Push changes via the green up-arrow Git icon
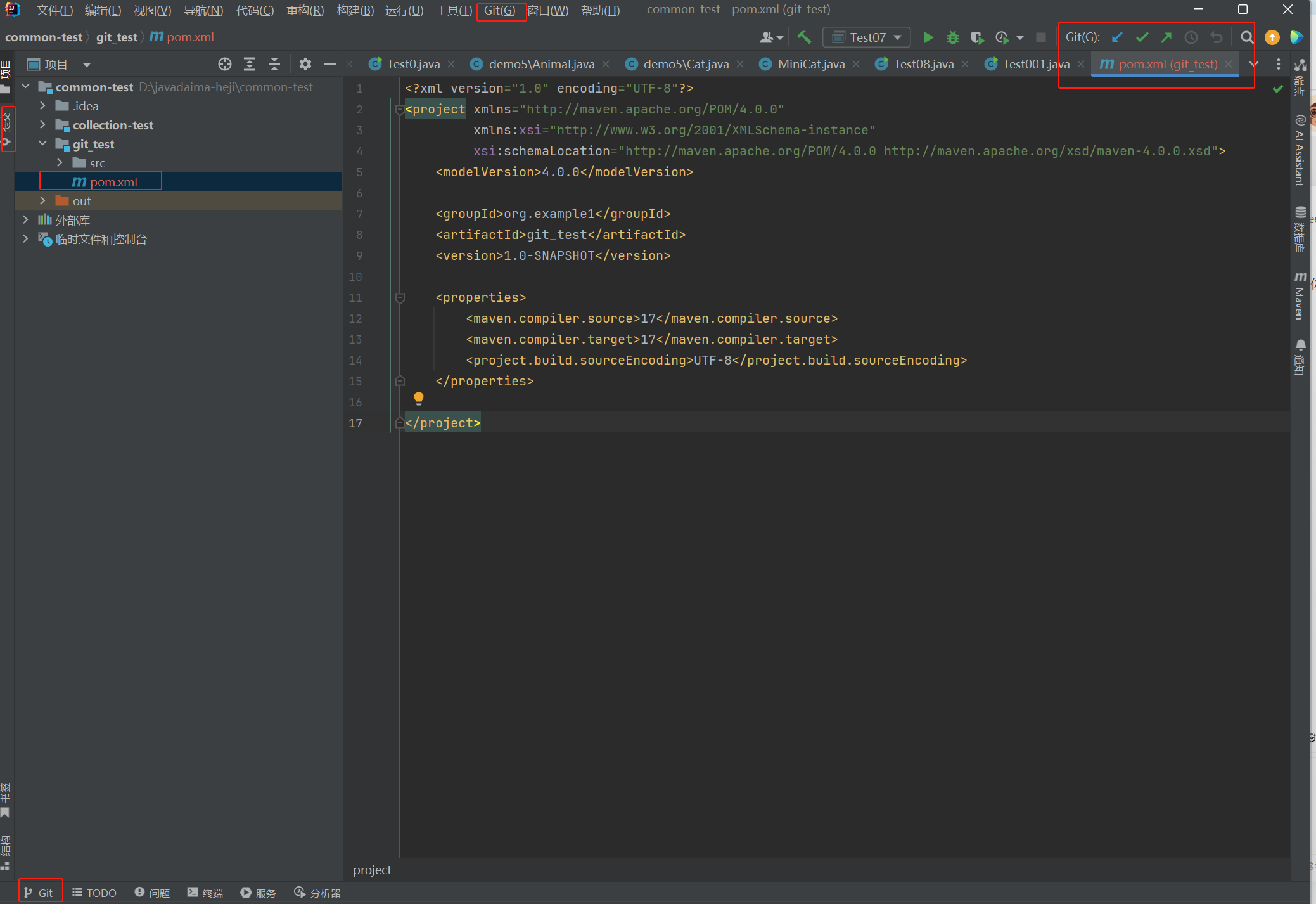The width and height of the screenshot is (1316, 904). (x=1166, y=37)
